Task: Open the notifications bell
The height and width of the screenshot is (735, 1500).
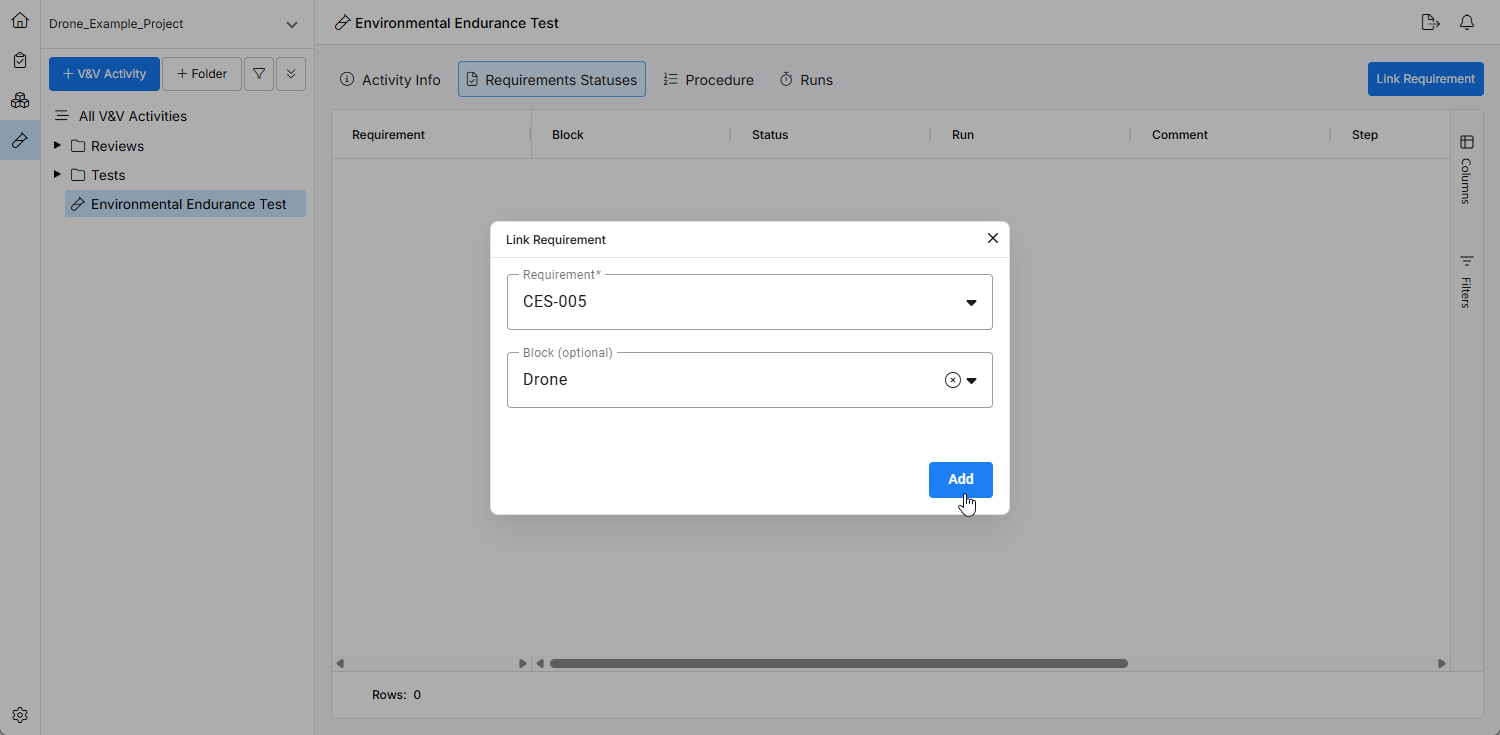Action: [1467, 22]
